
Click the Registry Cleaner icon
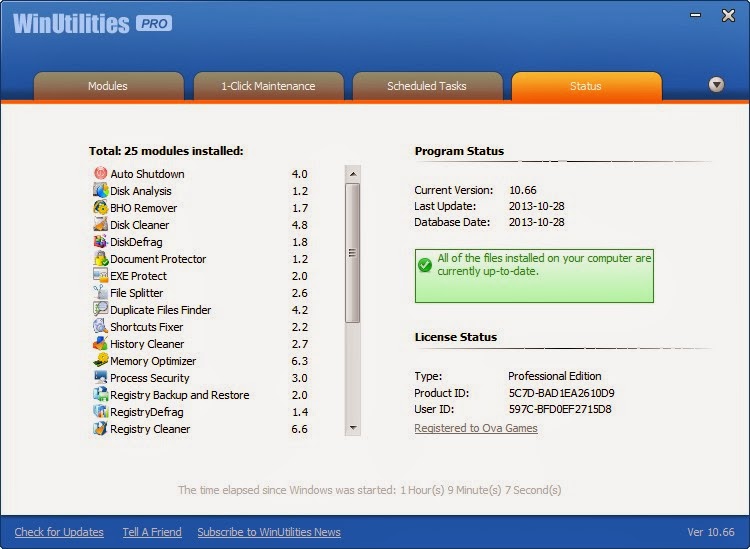100,428
